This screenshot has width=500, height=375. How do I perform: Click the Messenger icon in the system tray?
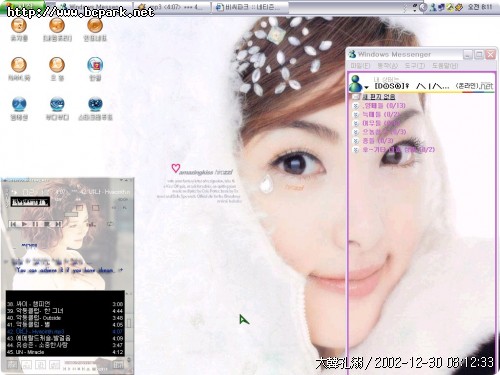(x=433, y=7)
